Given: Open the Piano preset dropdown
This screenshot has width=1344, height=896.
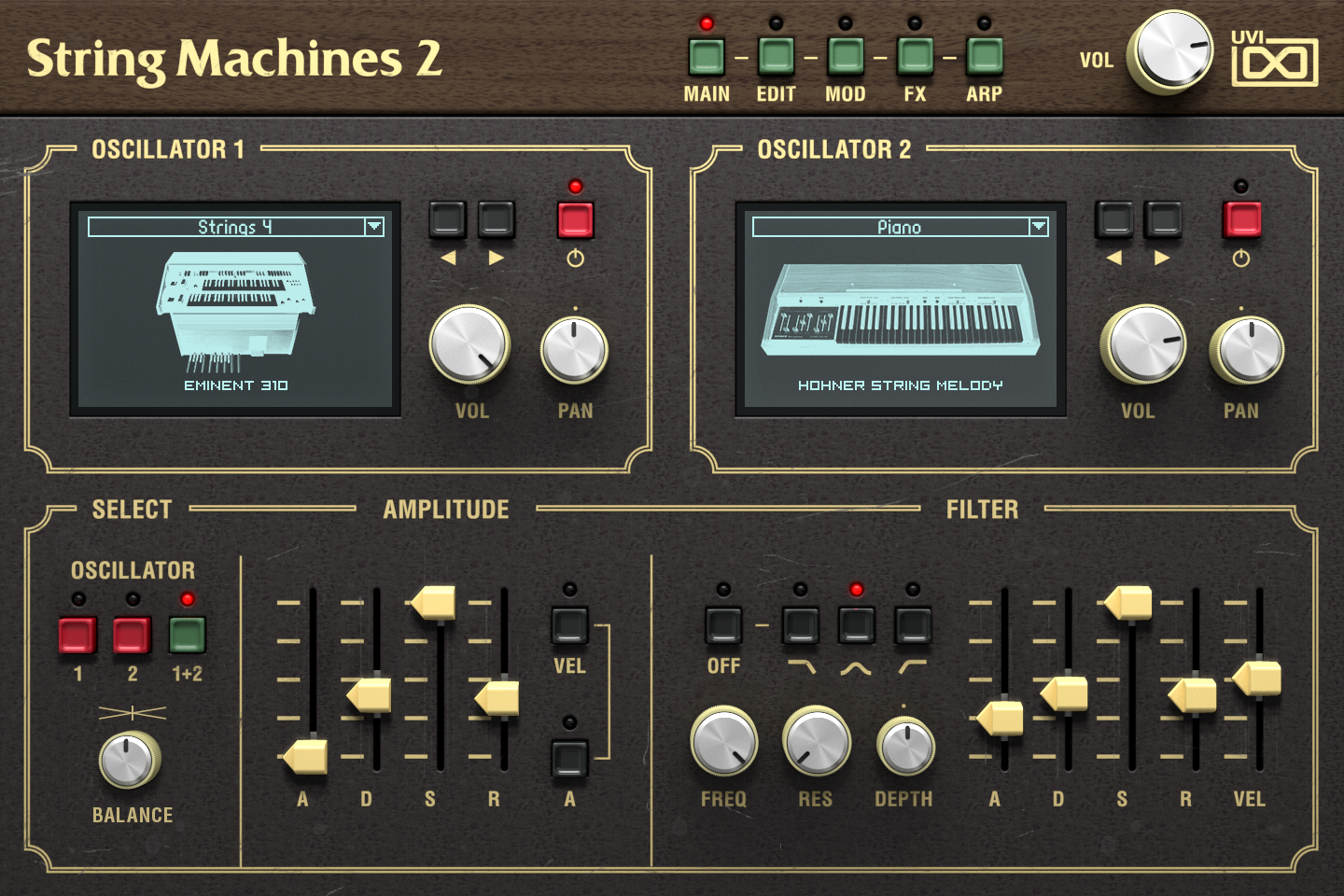Looking at the screenshot, I should coord(899,226).
